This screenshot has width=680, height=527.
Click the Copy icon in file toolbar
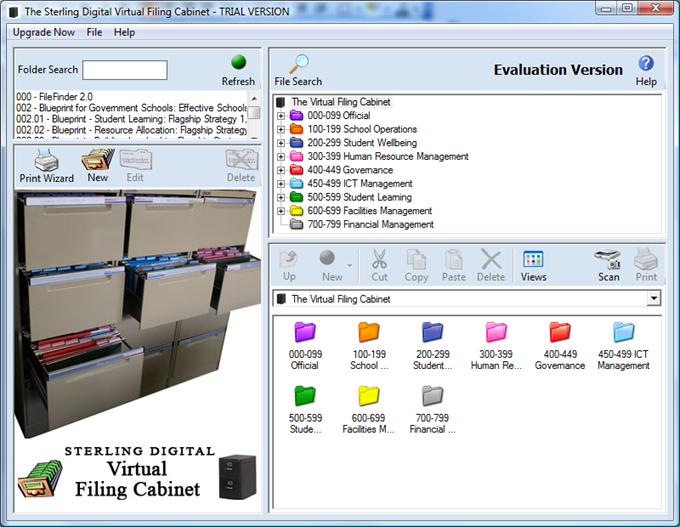[x=416, y=259]
